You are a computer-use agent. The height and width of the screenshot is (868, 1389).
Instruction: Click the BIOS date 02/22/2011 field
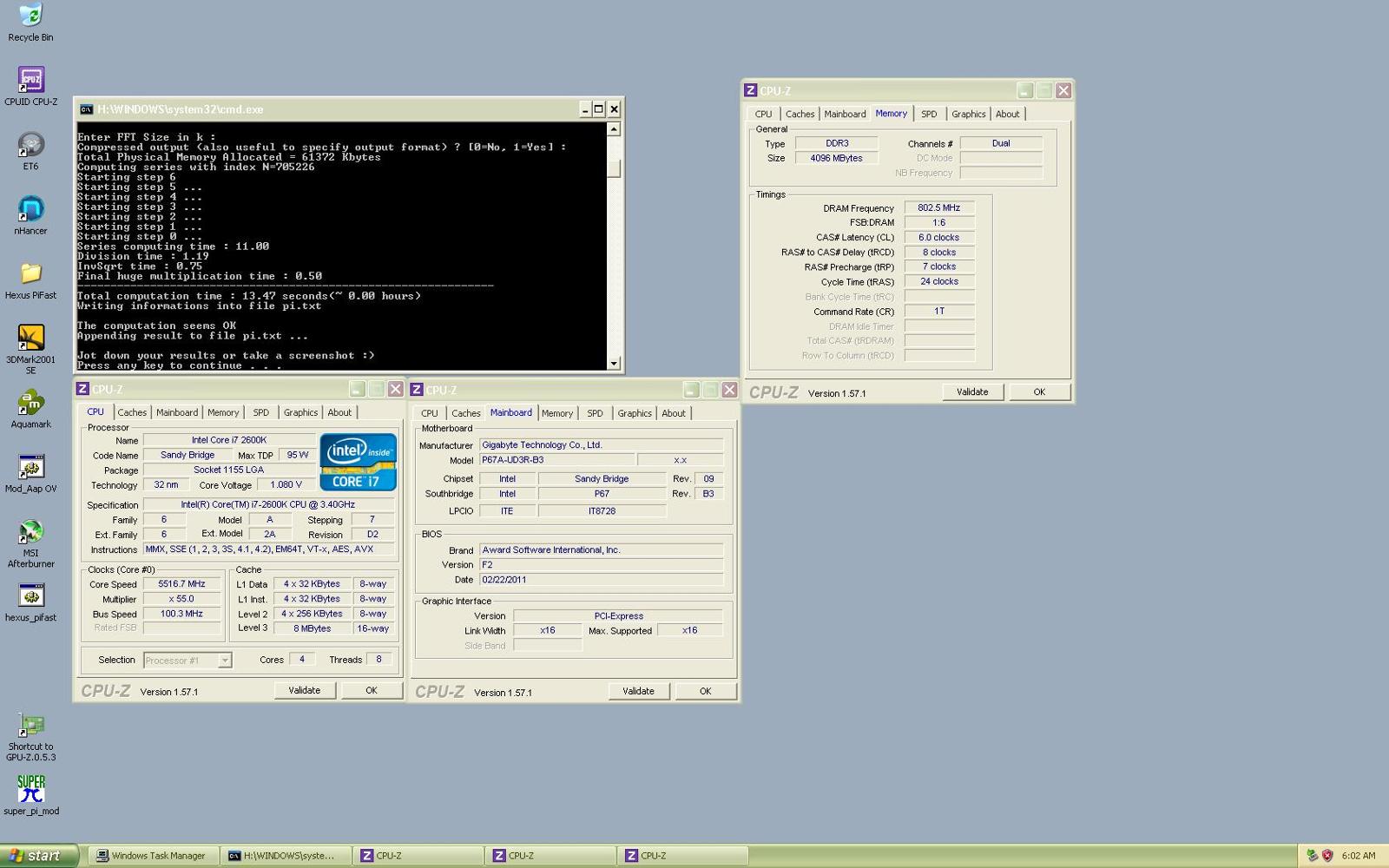(602, 580)
